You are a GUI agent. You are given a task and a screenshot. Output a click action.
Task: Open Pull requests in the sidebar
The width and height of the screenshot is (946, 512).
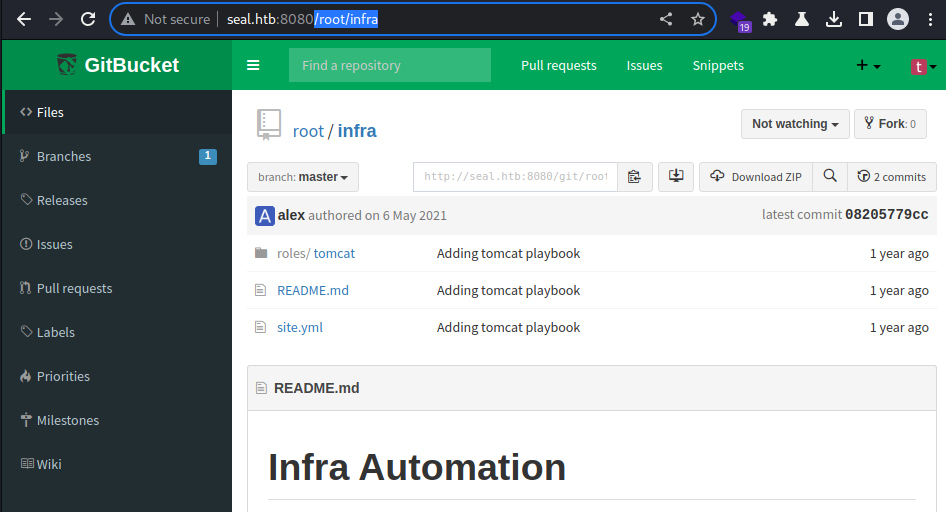click(117, 288)
